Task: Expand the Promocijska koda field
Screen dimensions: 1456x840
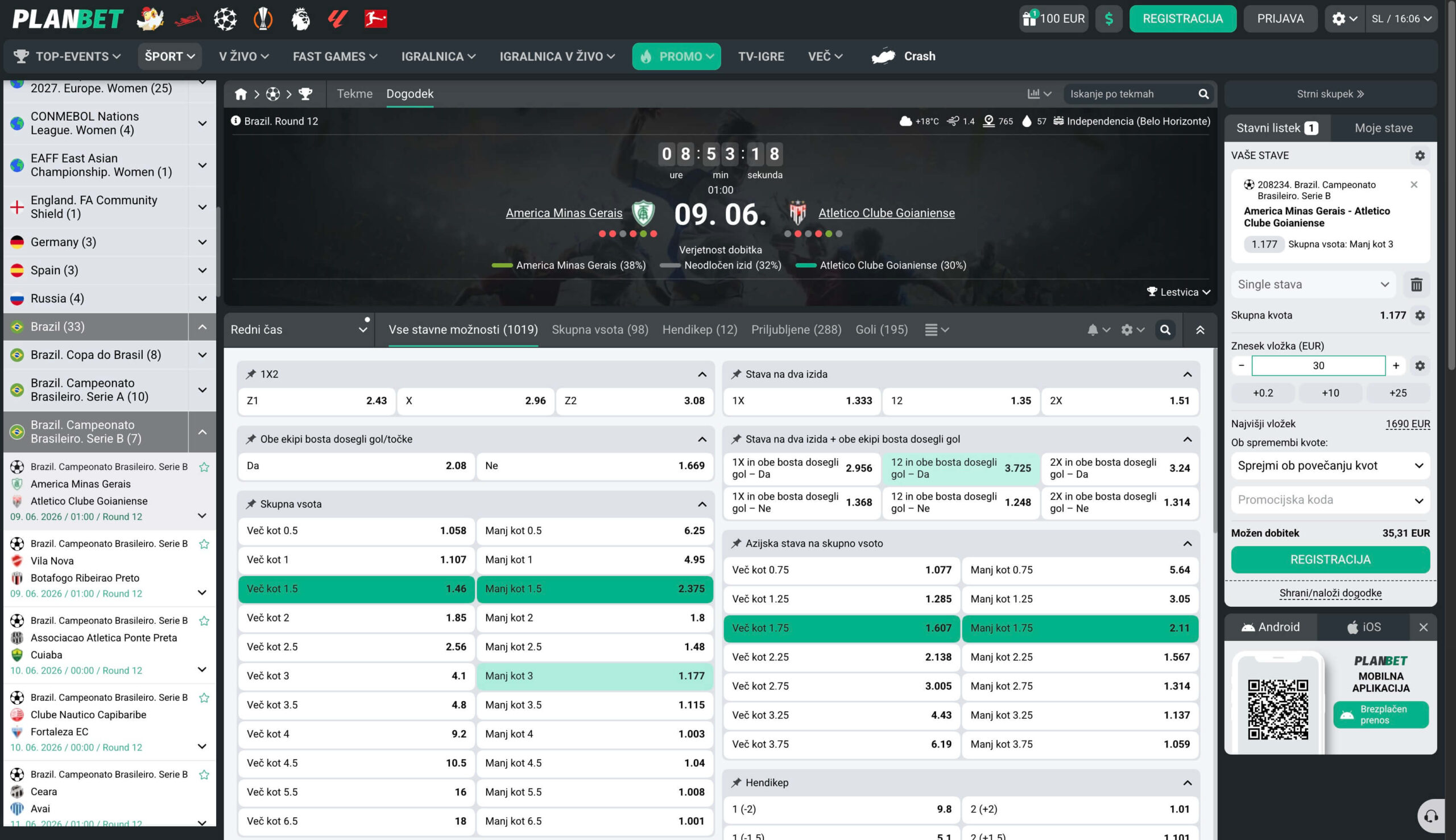Action: pyautogui.click(x=1330, y=500)
